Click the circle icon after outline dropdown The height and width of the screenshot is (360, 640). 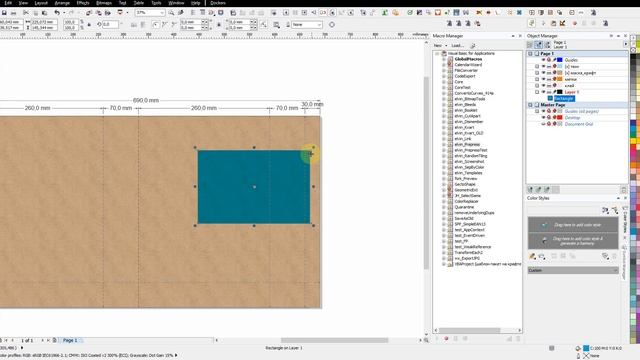coord(332,25)
